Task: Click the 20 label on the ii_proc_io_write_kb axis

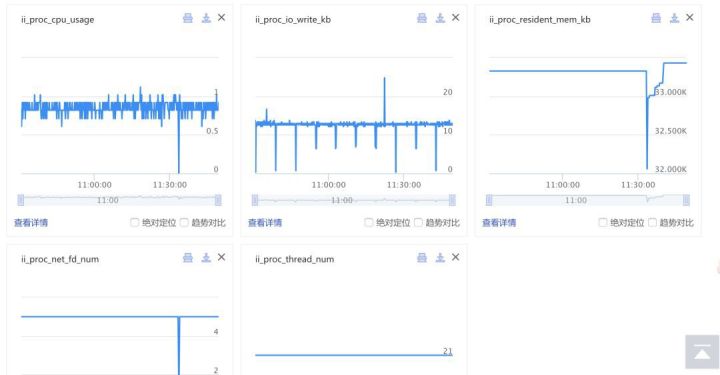Action: [x=448, y=92]
